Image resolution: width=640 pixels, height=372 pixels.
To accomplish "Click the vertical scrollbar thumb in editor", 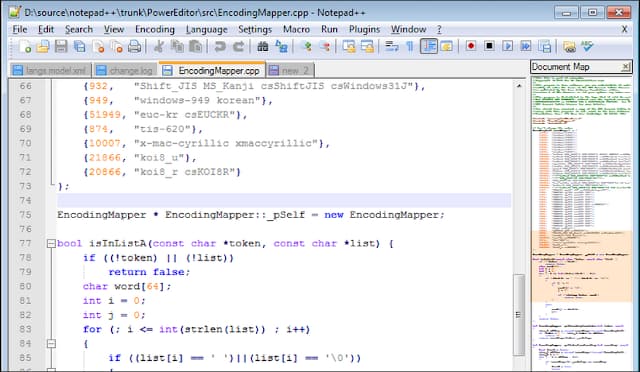I will click(x=519, y=314).
